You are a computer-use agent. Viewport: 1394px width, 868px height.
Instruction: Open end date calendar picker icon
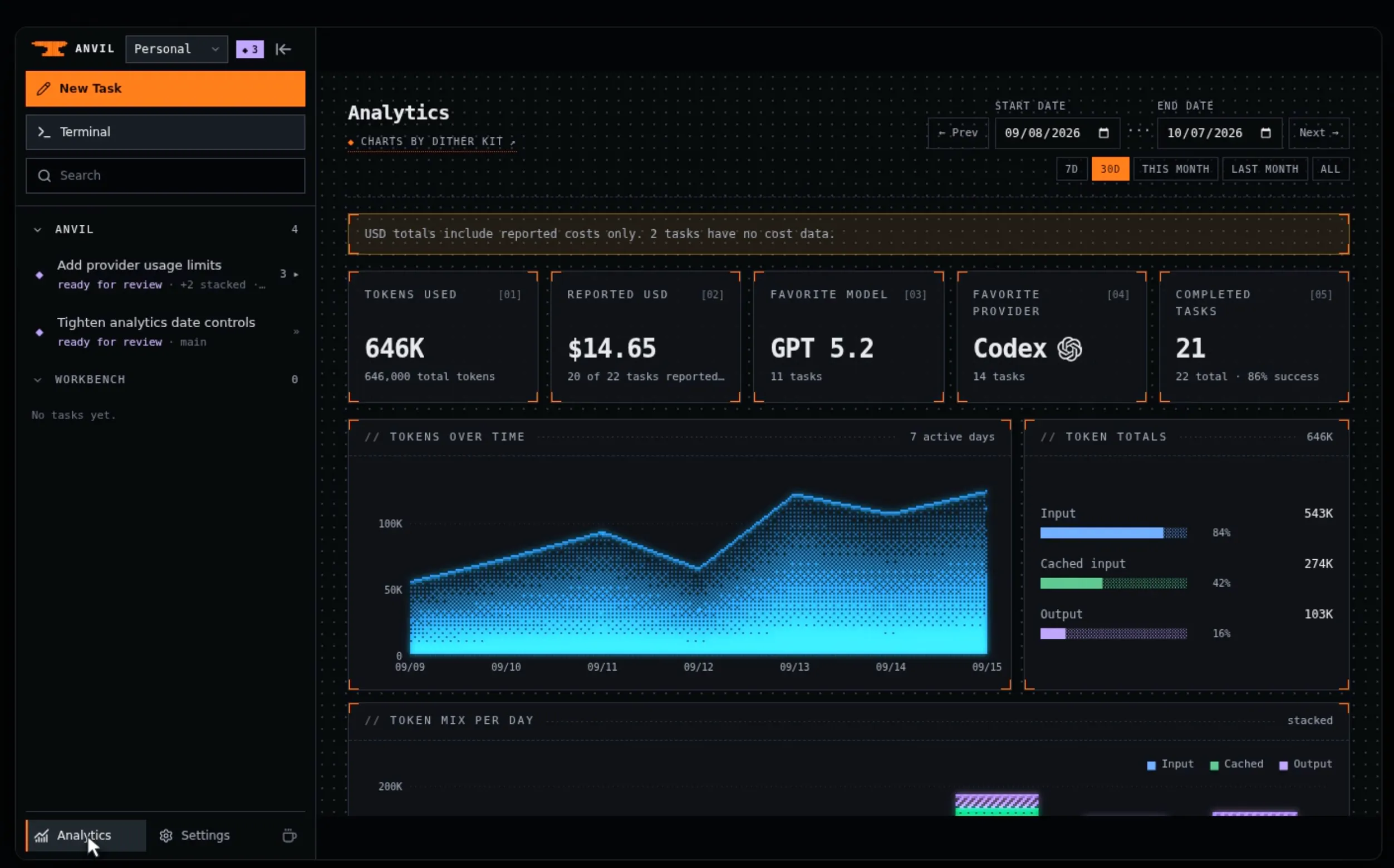[1265, 132]
